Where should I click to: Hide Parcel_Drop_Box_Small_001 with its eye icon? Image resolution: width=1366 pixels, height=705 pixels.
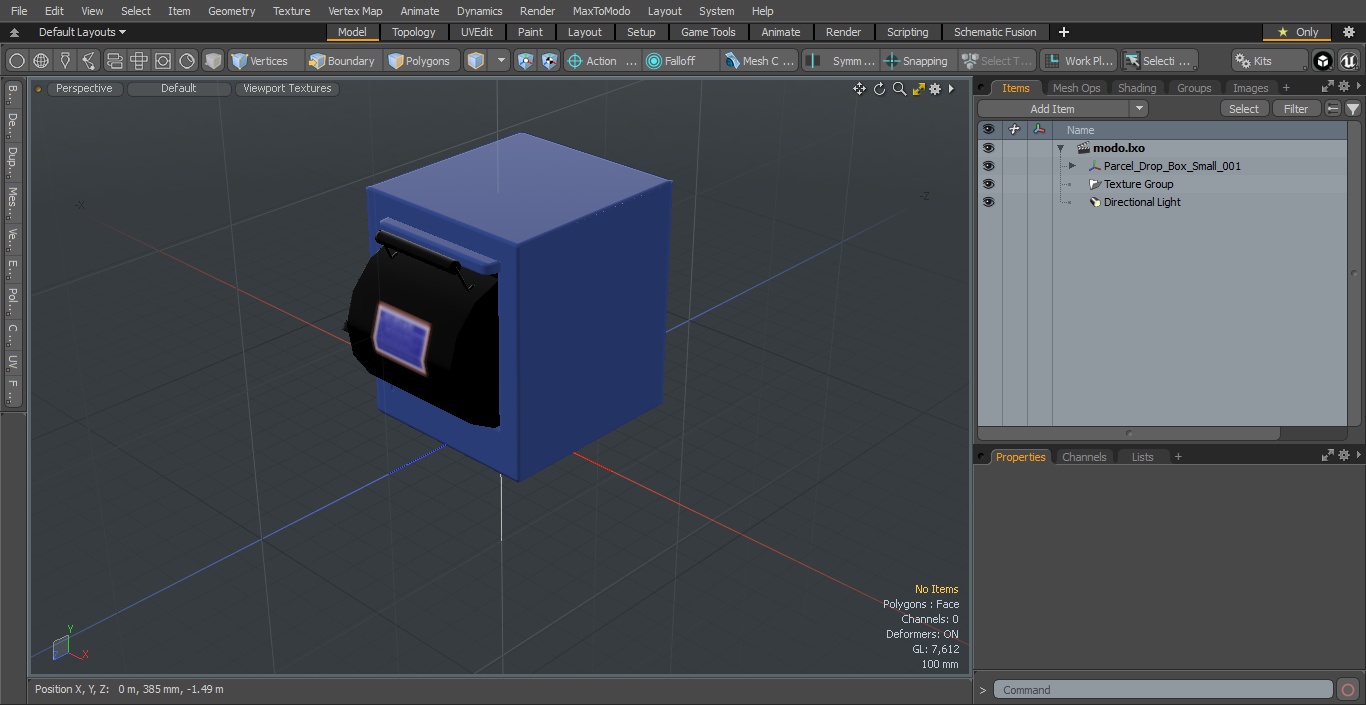coord(988,166)
